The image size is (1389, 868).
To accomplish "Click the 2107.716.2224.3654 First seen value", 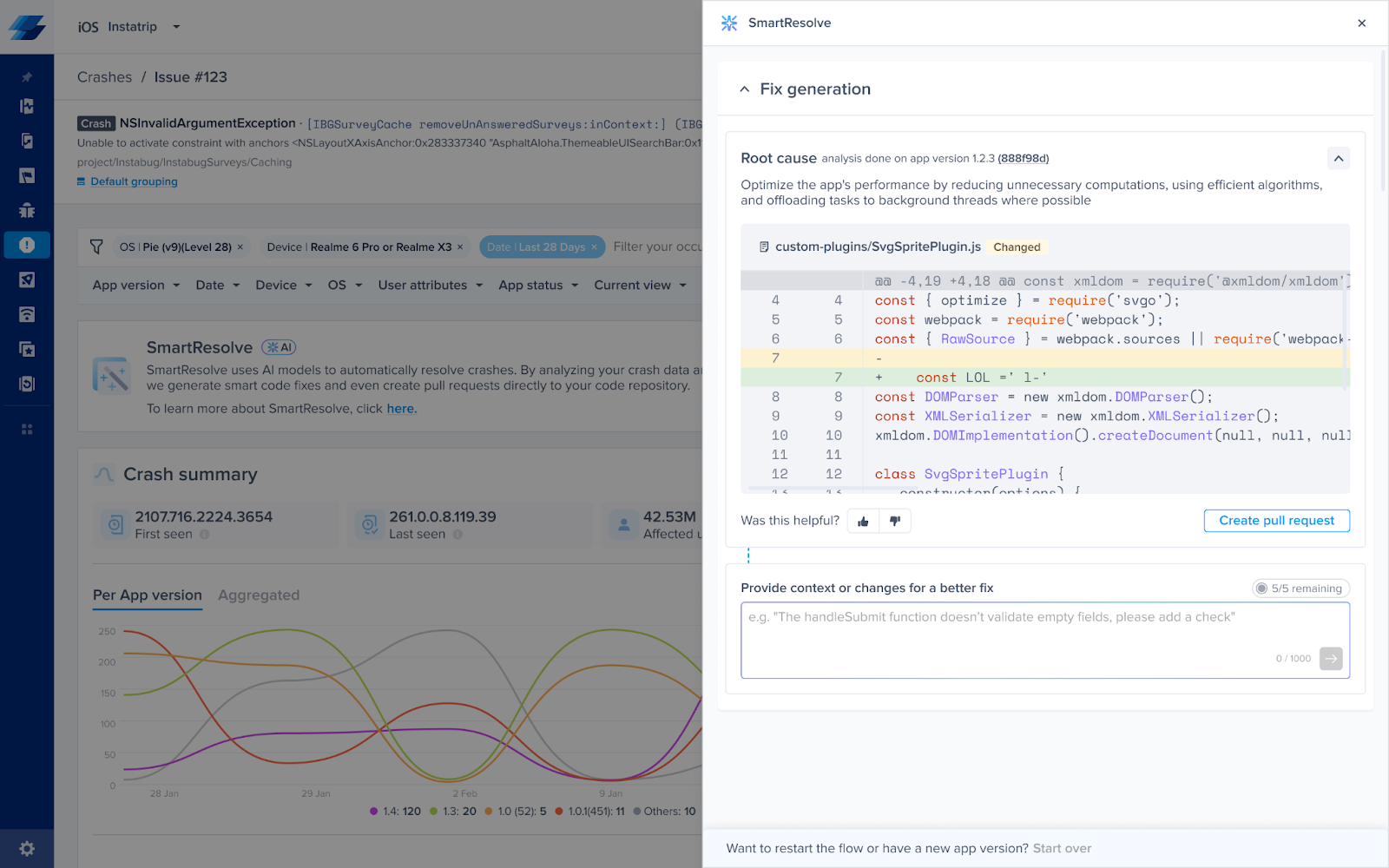I will pyautogui.click(x=204, y=516).
